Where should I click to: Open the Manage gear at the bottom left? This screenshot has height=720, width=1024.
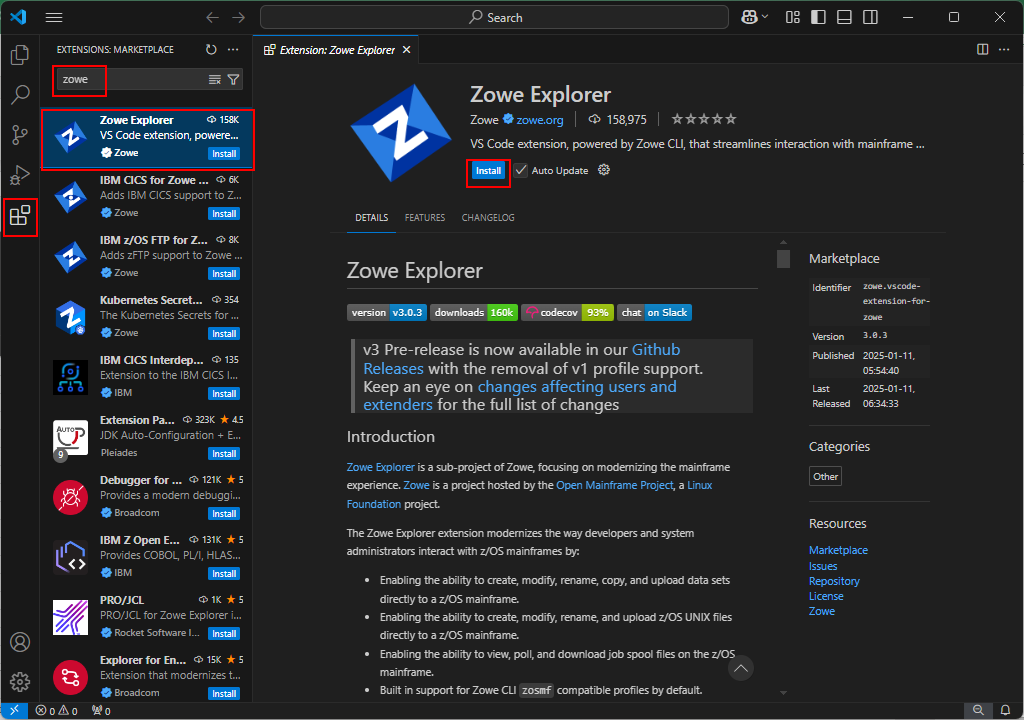pyautogui.click(x=20, y=681)
